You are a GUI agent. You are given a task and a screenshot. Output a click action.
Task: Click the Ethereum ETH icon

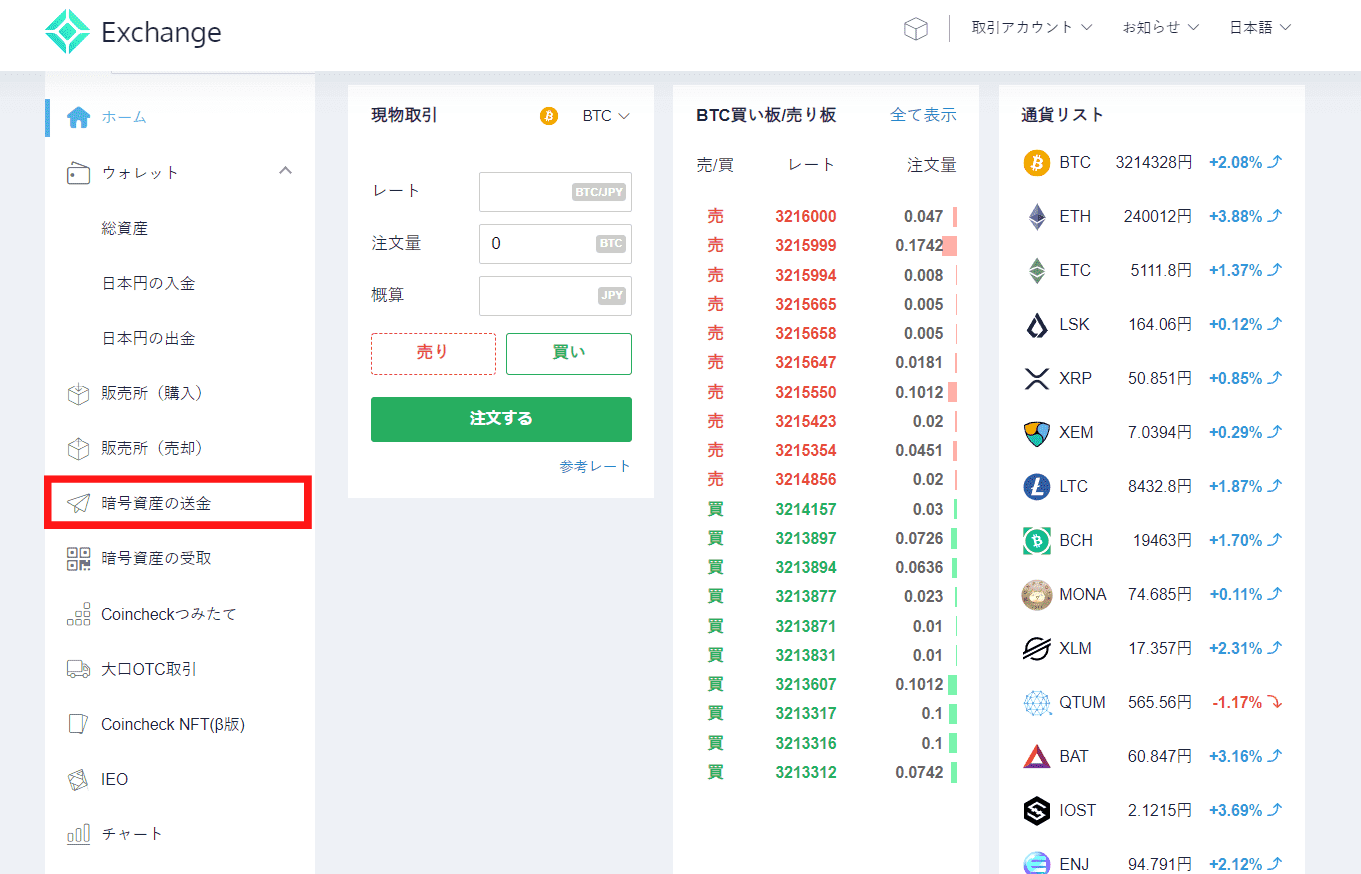click(1037, 216)
